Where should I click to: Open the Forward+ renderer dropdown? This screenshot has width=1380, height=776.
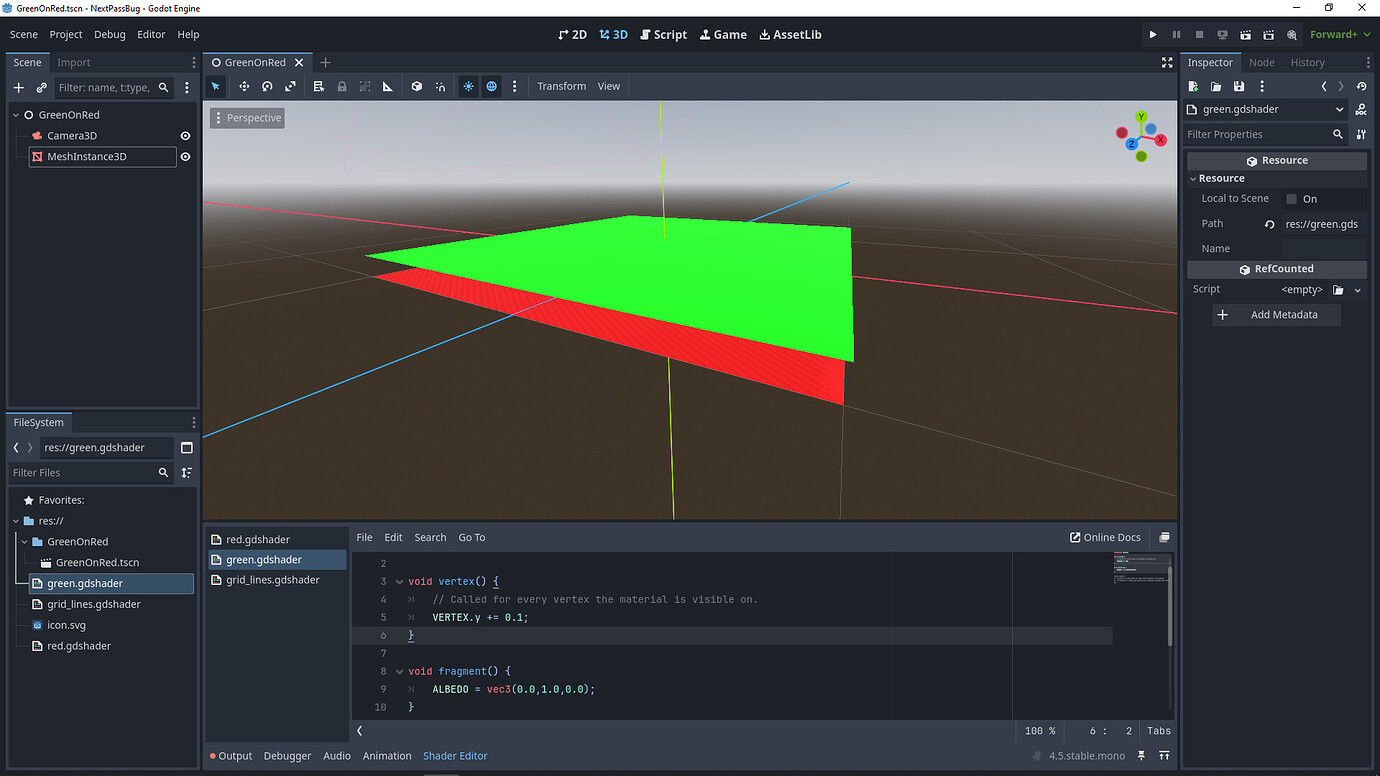point(1340,34)
